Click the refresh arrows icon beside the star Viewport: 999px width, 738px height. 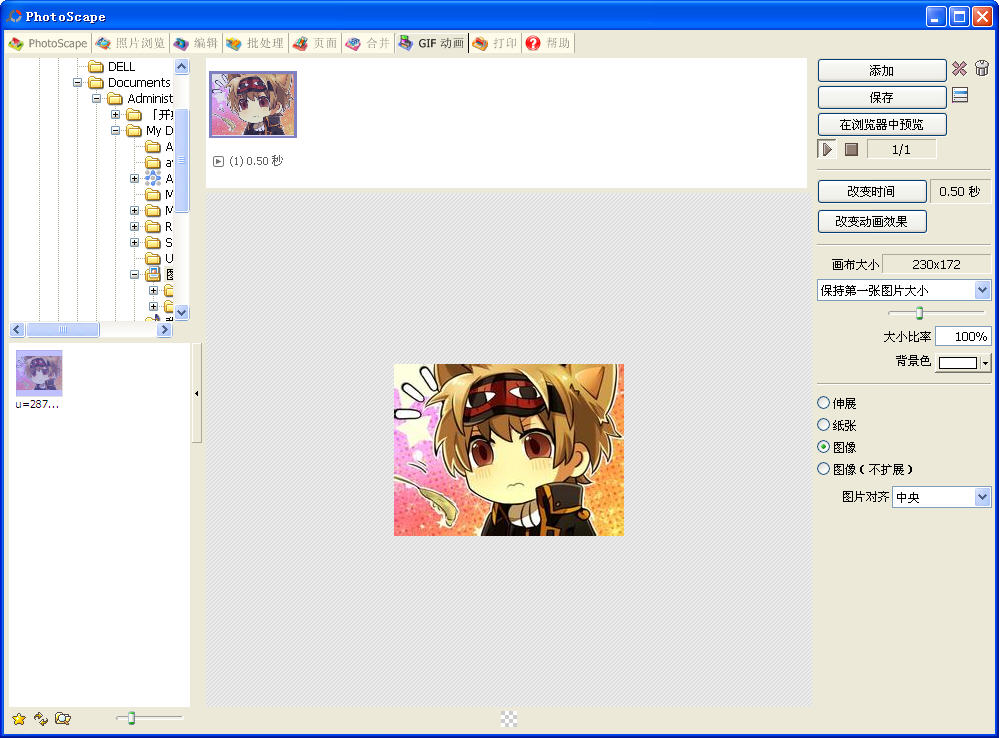coord(41,719)
